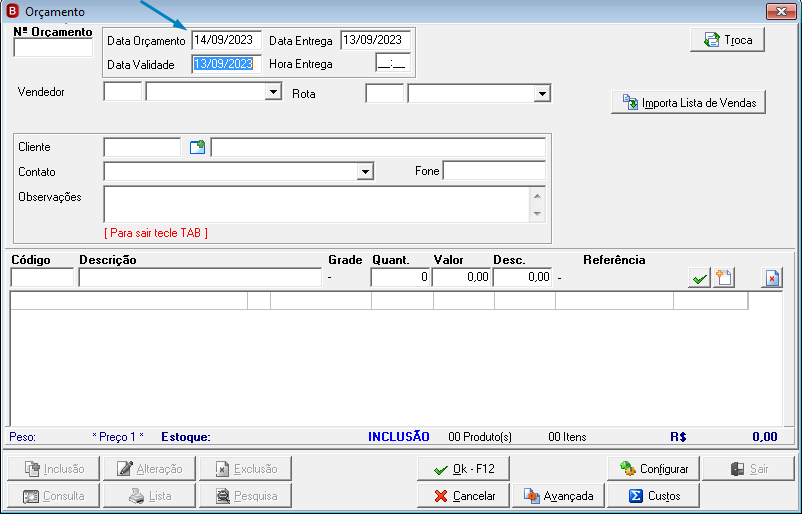802x514 pixels.
Task: Open the Rota dropdown list
Action: click(542, 94)
